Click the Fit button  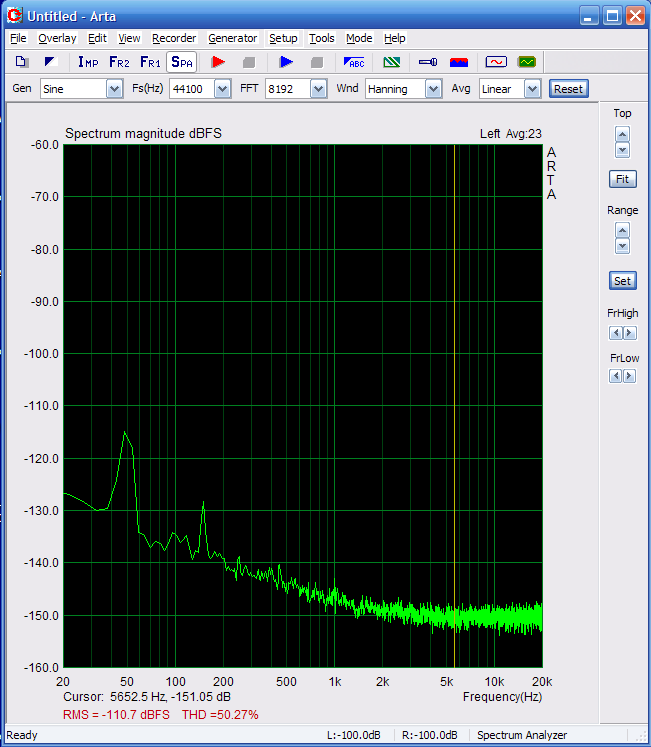pyautogui.click(x=622, y=179)
